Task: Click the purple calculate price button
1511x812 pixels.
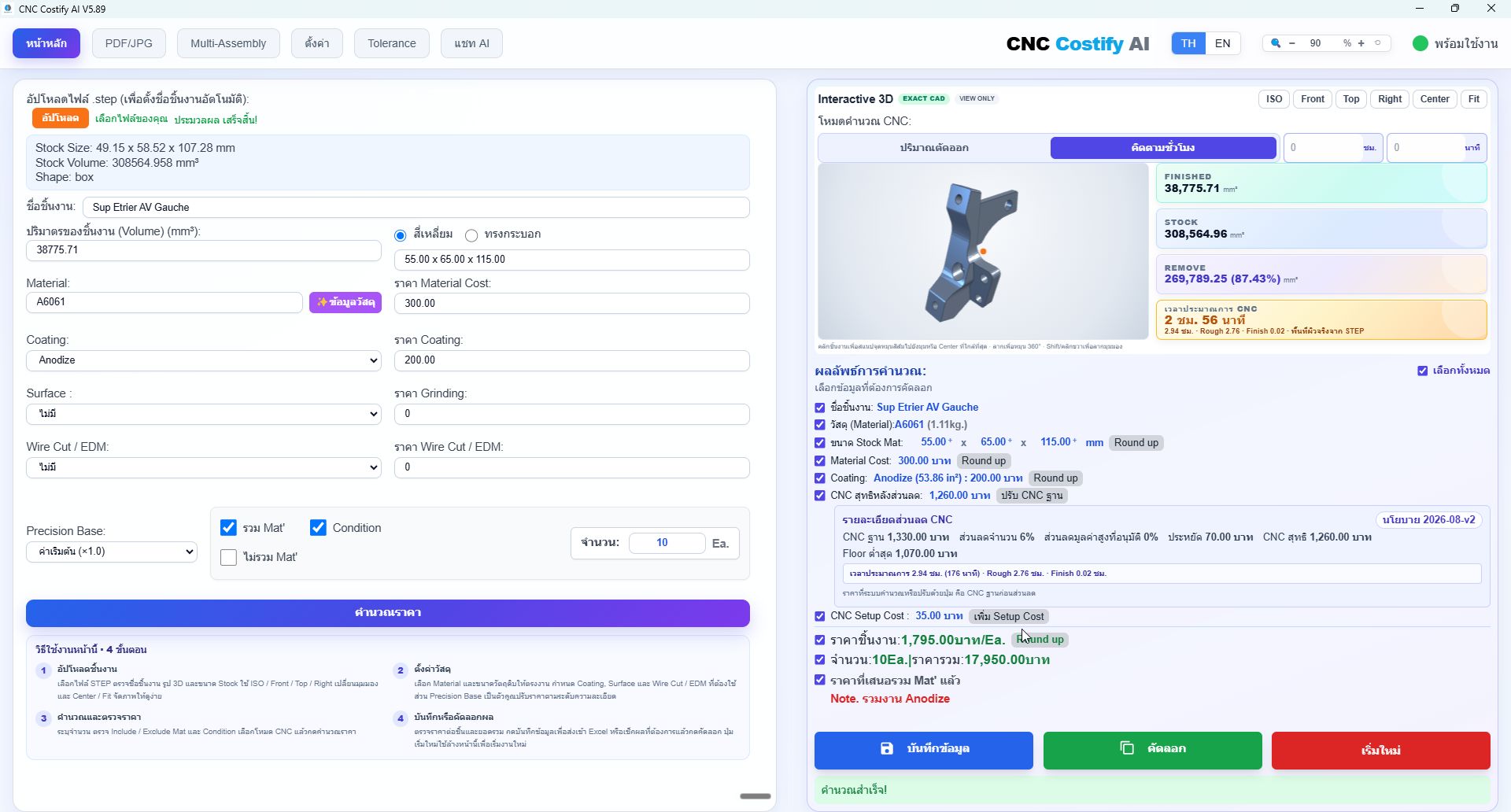Action: [x=388, y=613]
